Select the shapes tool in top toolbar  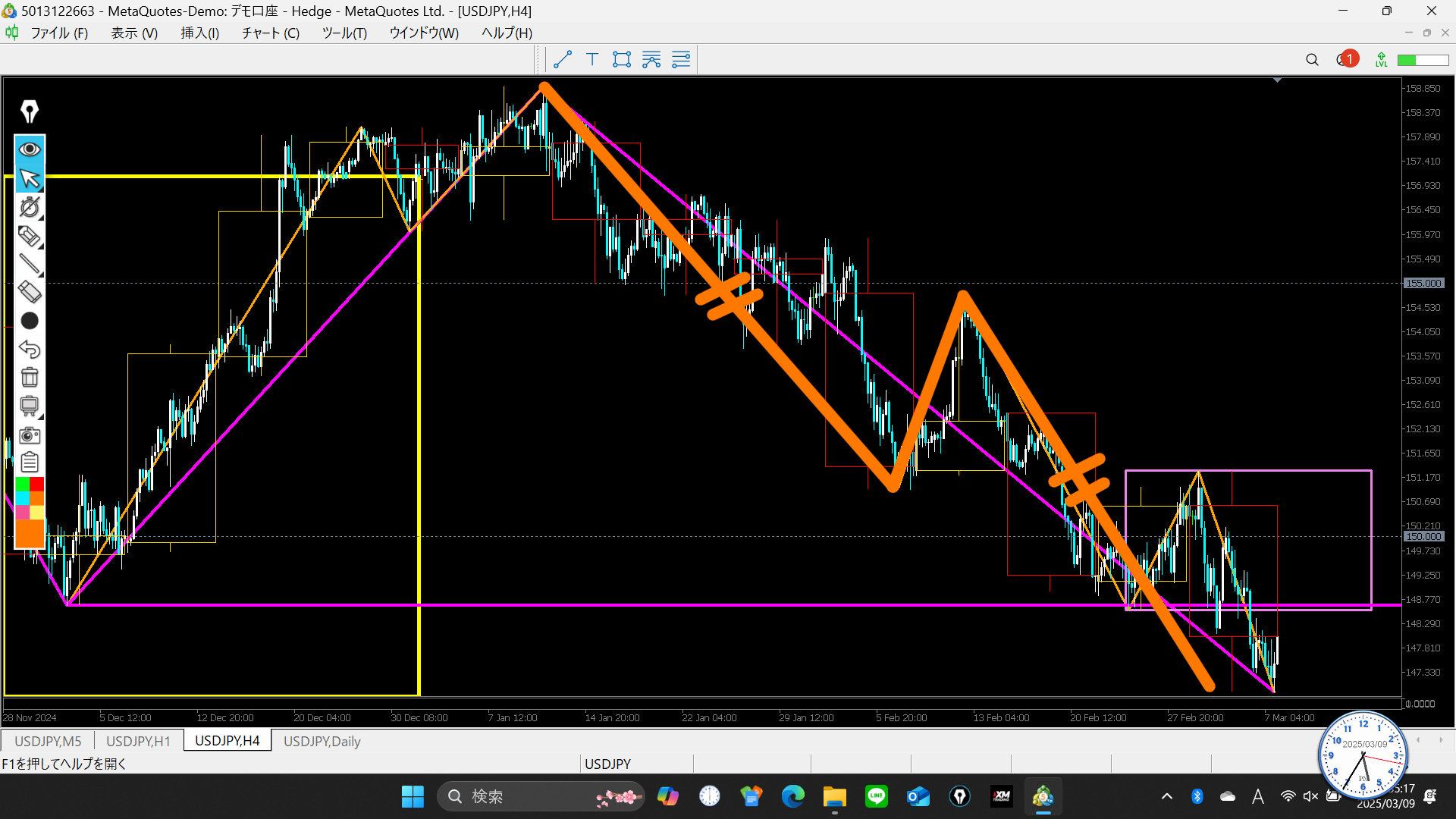[x=622, y=59]
